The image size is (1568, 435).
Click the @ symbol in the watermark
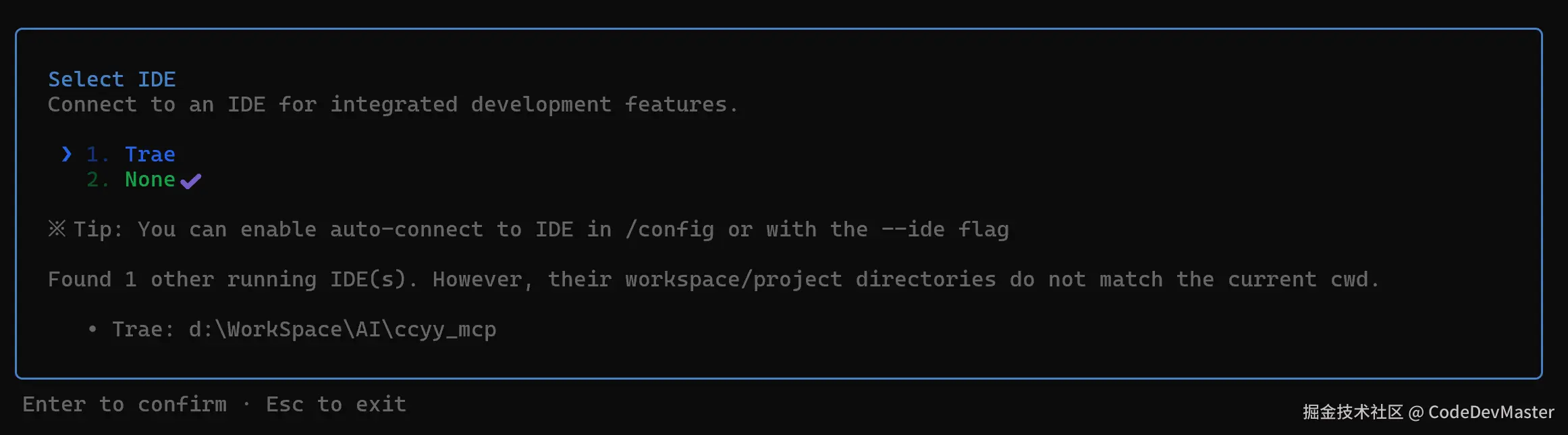point(1416,412)
